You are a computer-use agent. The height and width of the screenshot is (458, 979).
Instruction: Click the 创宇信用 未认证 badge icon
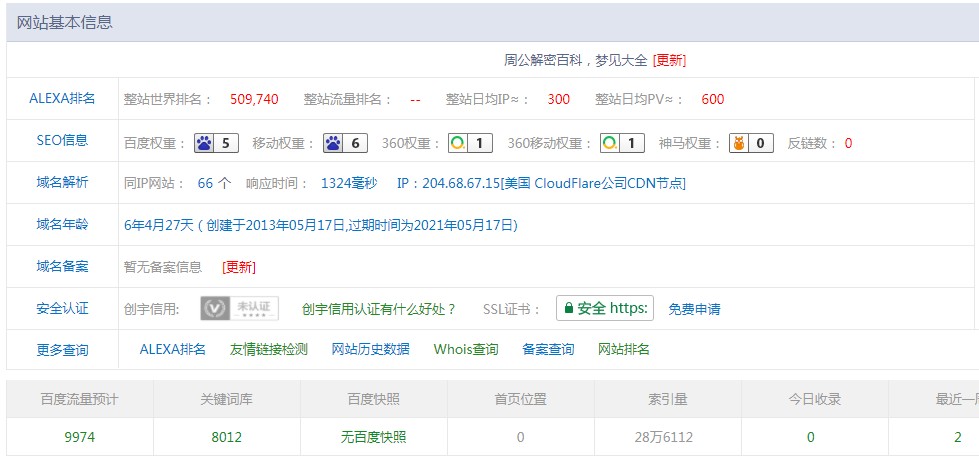point(239,308)
